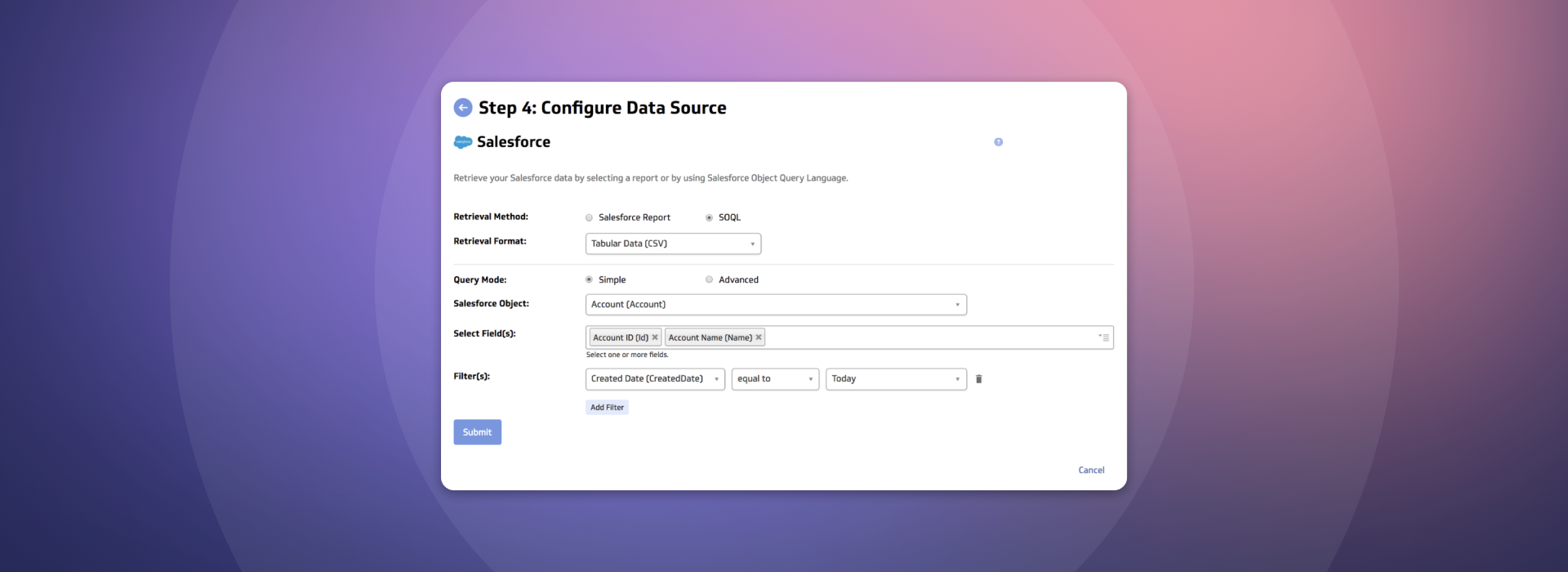Click the 'Select Field(s):' label

pos(484,334)
